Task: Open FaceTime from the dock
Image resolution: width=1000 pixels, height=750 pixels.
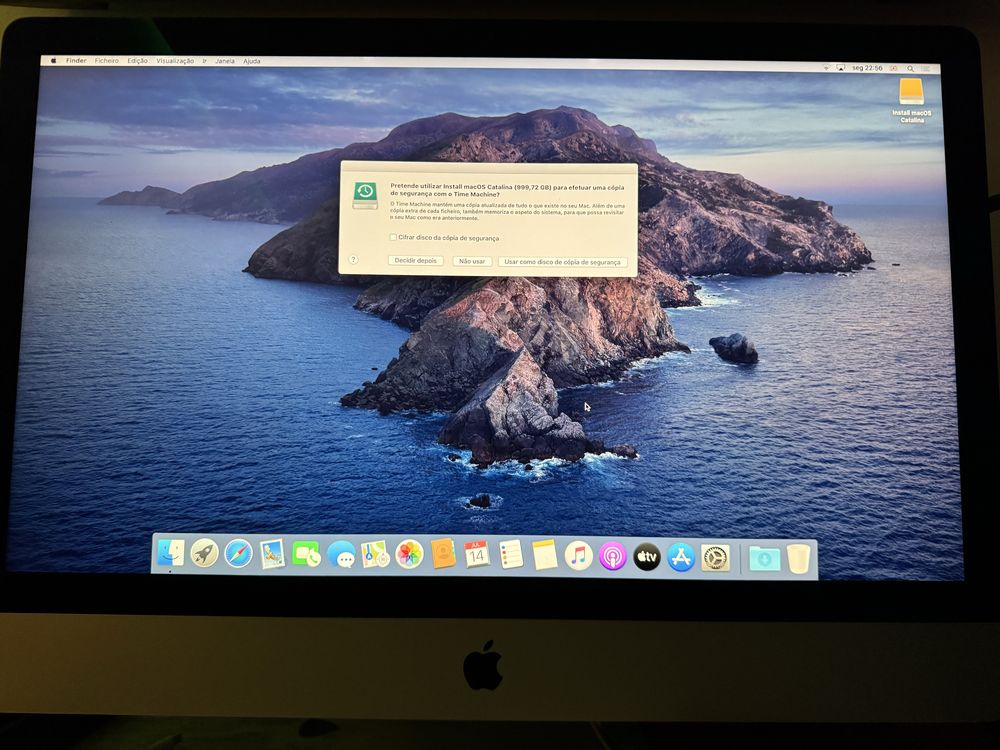Action: coord(306,554)
